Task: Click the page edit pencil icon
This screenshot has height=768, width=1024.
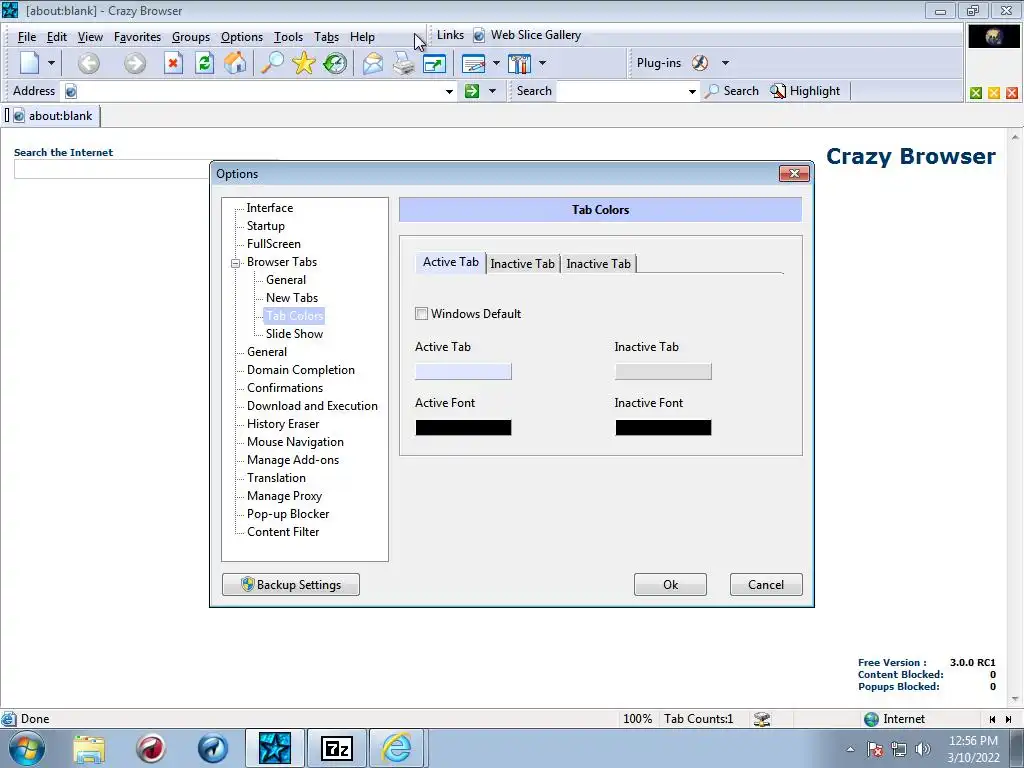Action: pos(473,63)
